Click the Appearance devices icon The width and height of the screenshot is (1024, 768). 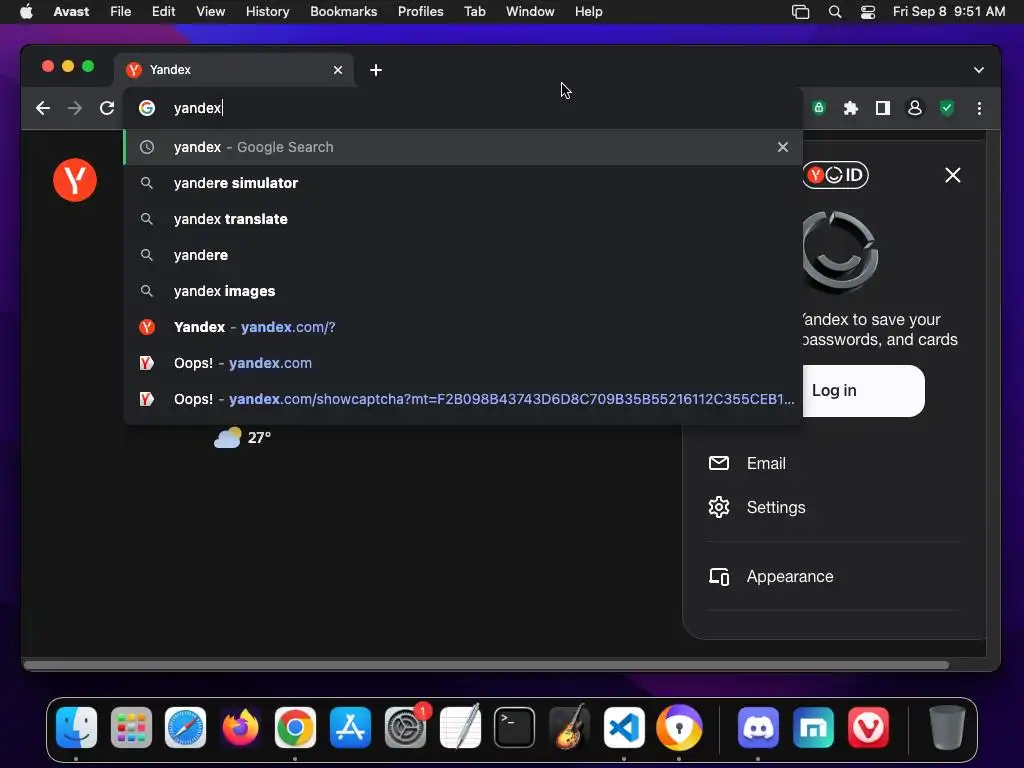[718, 577]
